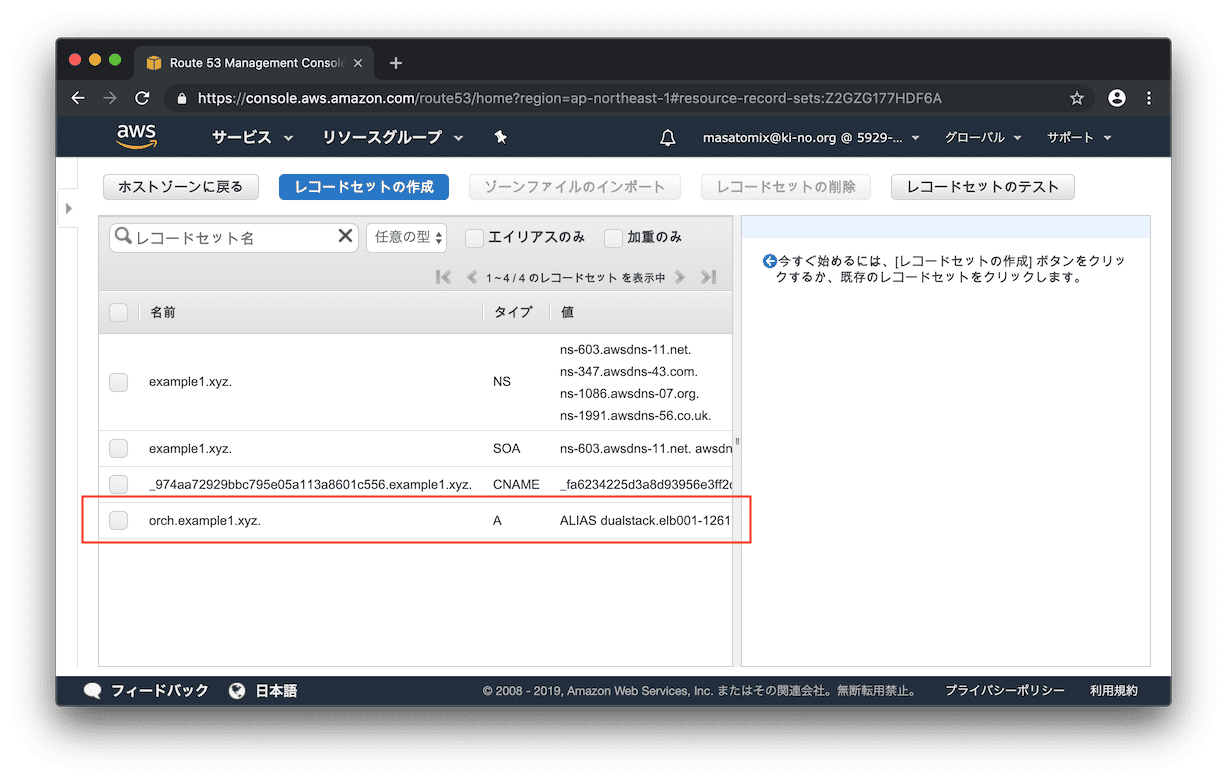This screenshot has height=780, width=1227.
Task: Select the _974aa72929bbc795e05a113a8601c556 record name
Action: click(x=310, y=485)
